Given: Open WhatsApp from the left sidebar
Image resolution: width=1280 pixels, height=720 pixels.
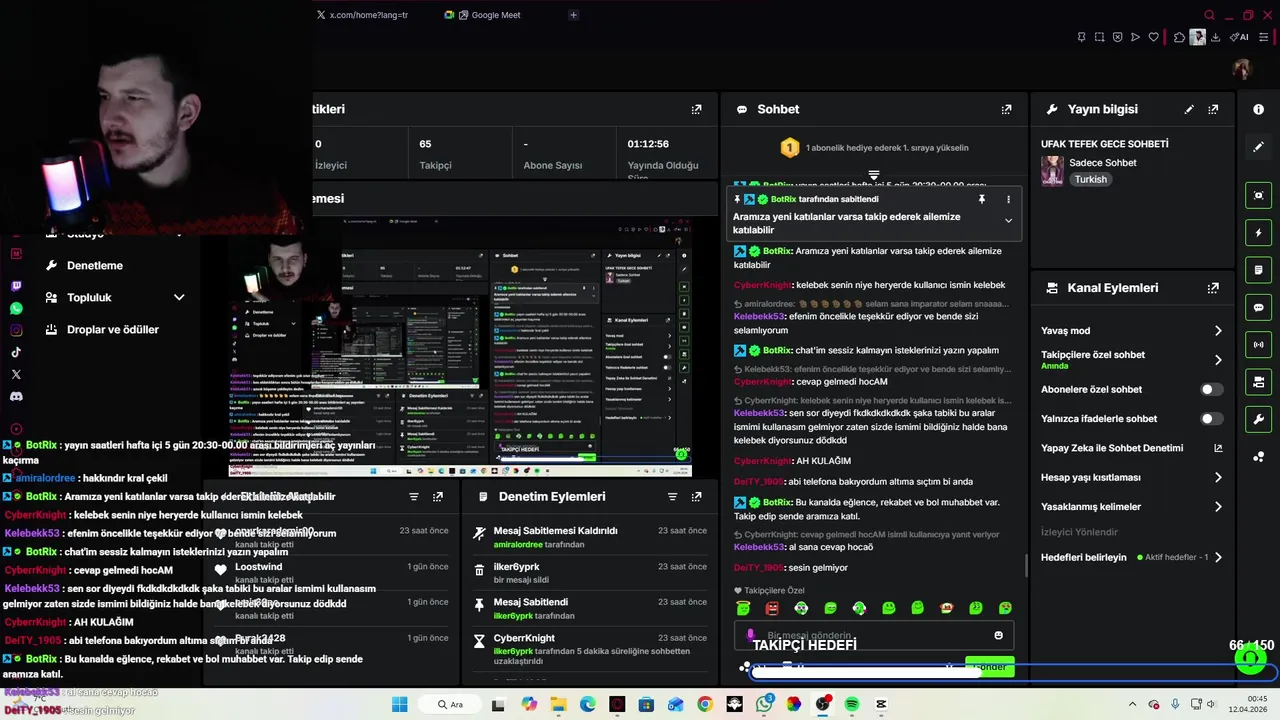Looking at the screenshot, I should tap(16, 308).
